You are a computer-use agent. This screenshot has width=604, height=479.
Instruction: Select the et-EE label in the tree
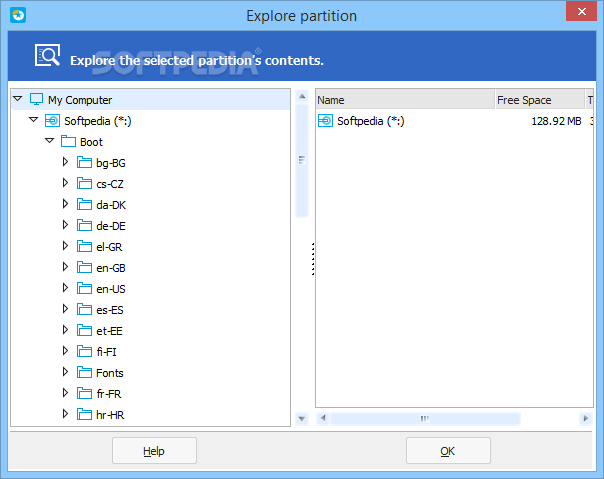point(109,331)
